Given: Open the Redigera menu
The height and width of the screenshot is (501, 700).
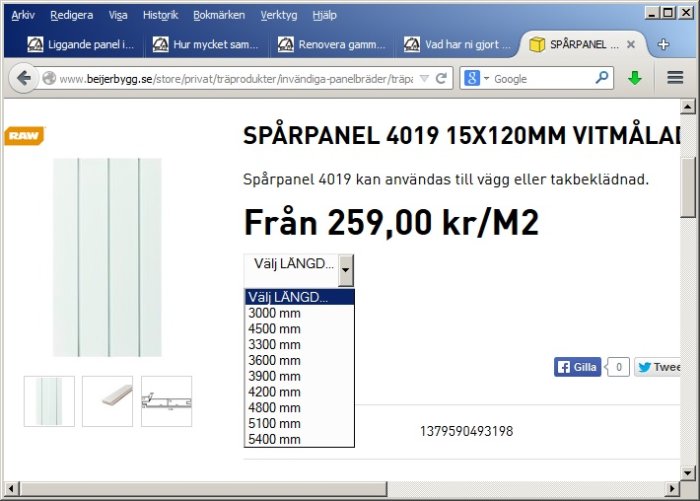Looking at the screenshot, I should pos(71,15).
